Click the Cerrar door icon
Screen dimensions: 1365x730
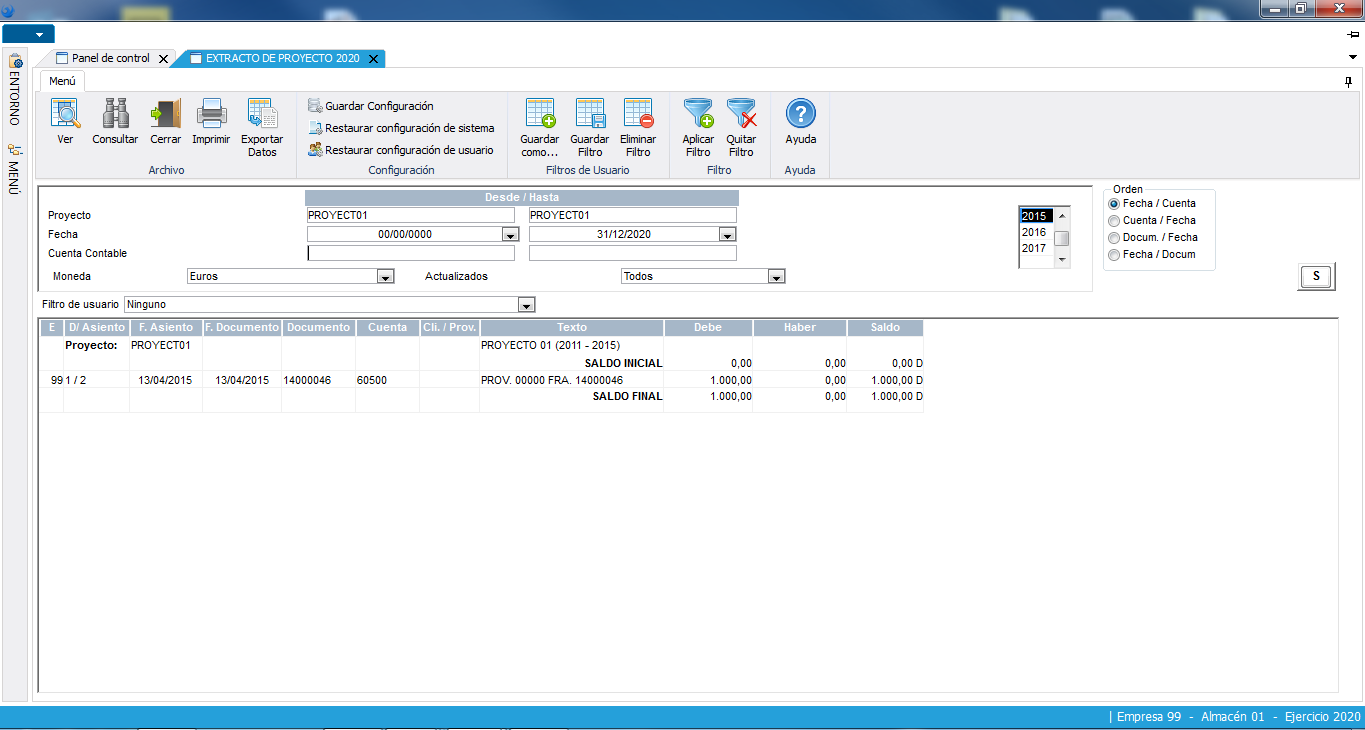[165, 114]
